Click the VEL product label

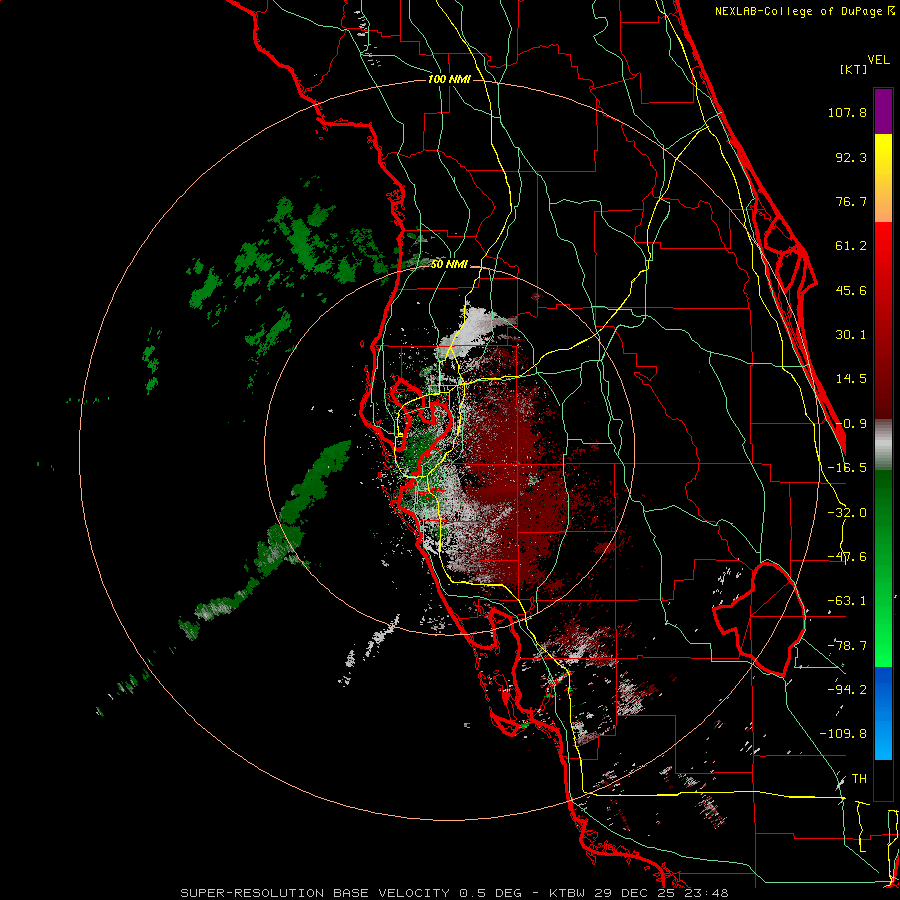(x=878, y=60)
